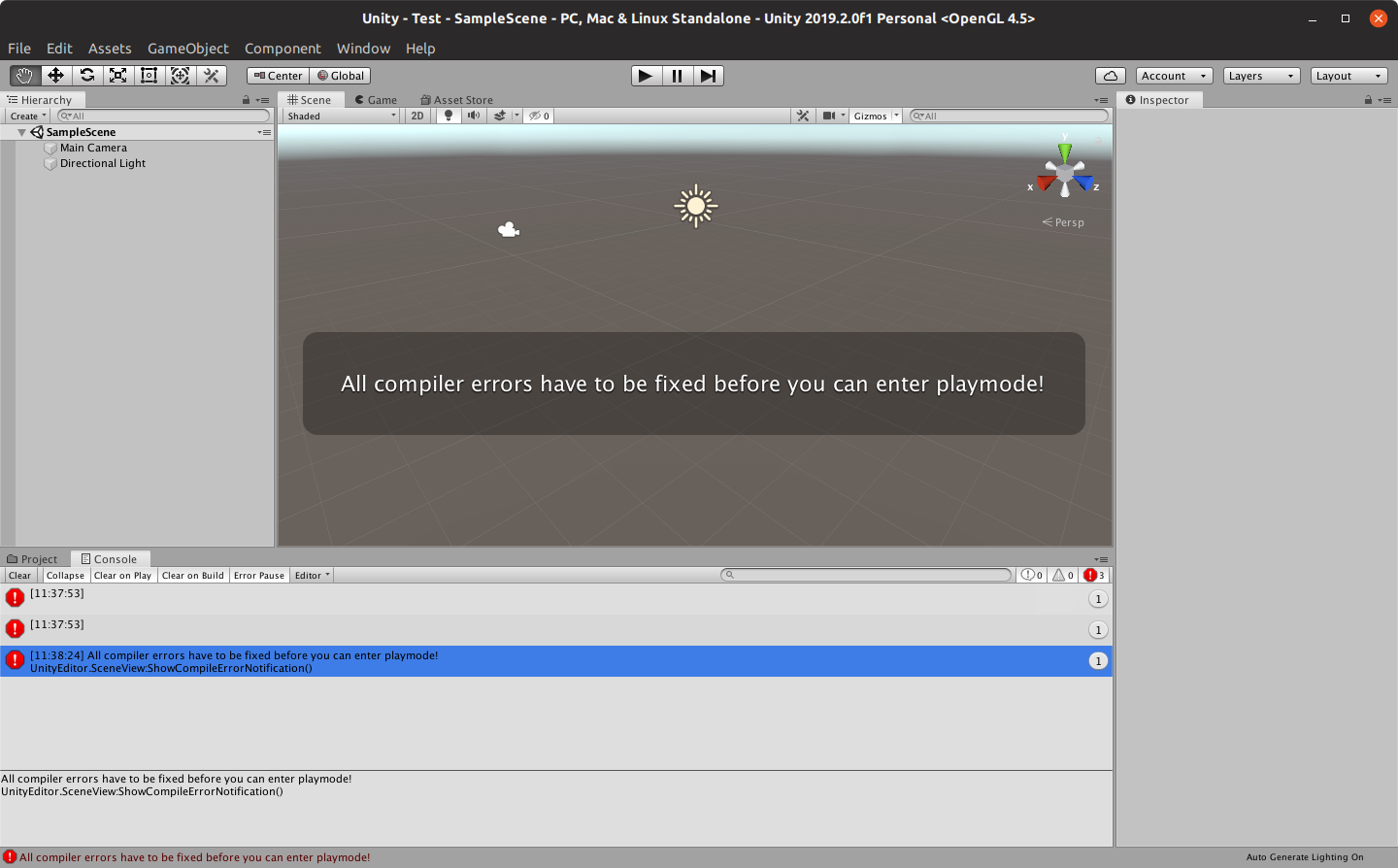The width and height of the screenshot is (1398, 868).
Task: Open the Layout dropdown
Action: tap(1349, 76)
